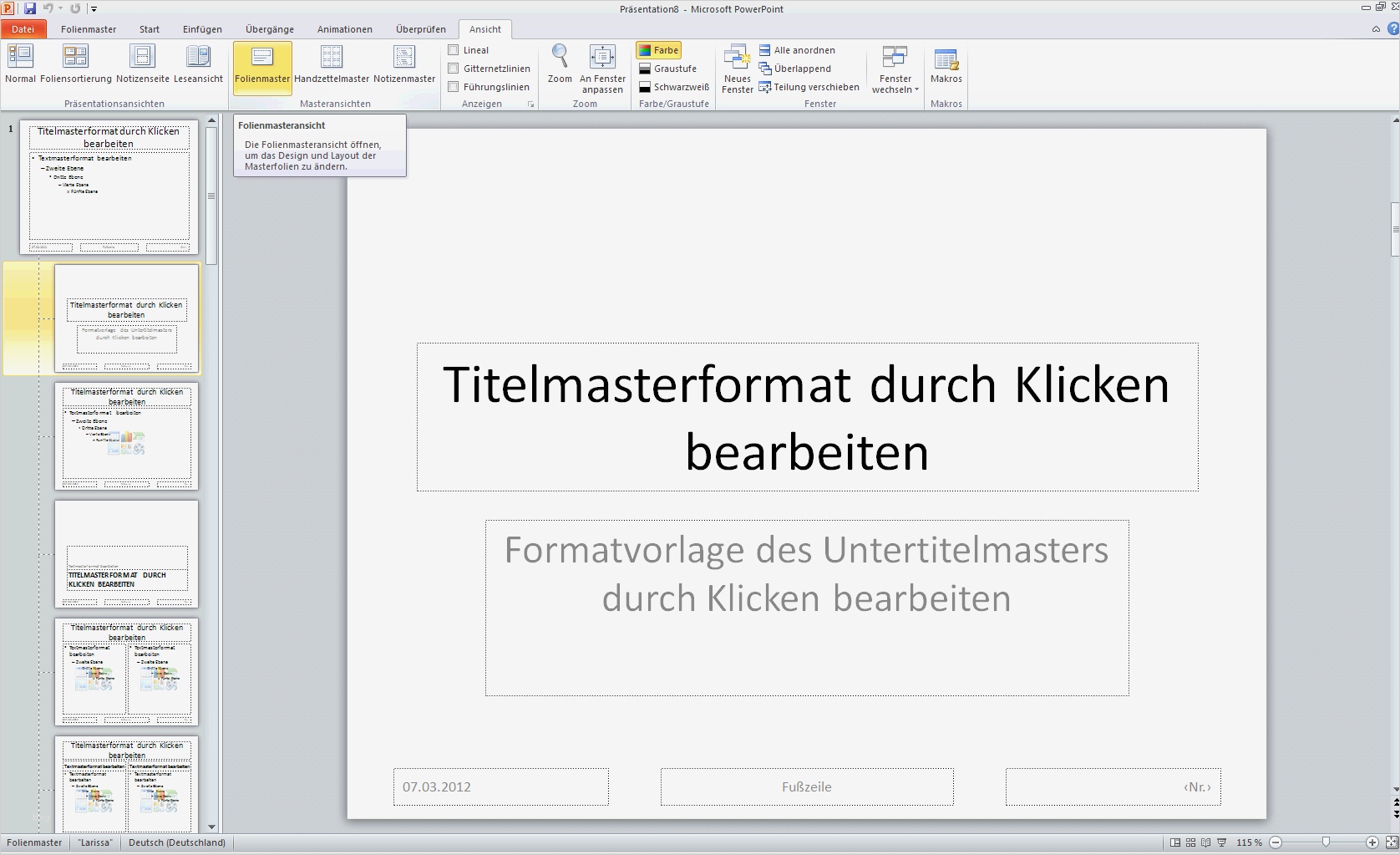Switch to Leseansicht

click(x=199, y=65)
